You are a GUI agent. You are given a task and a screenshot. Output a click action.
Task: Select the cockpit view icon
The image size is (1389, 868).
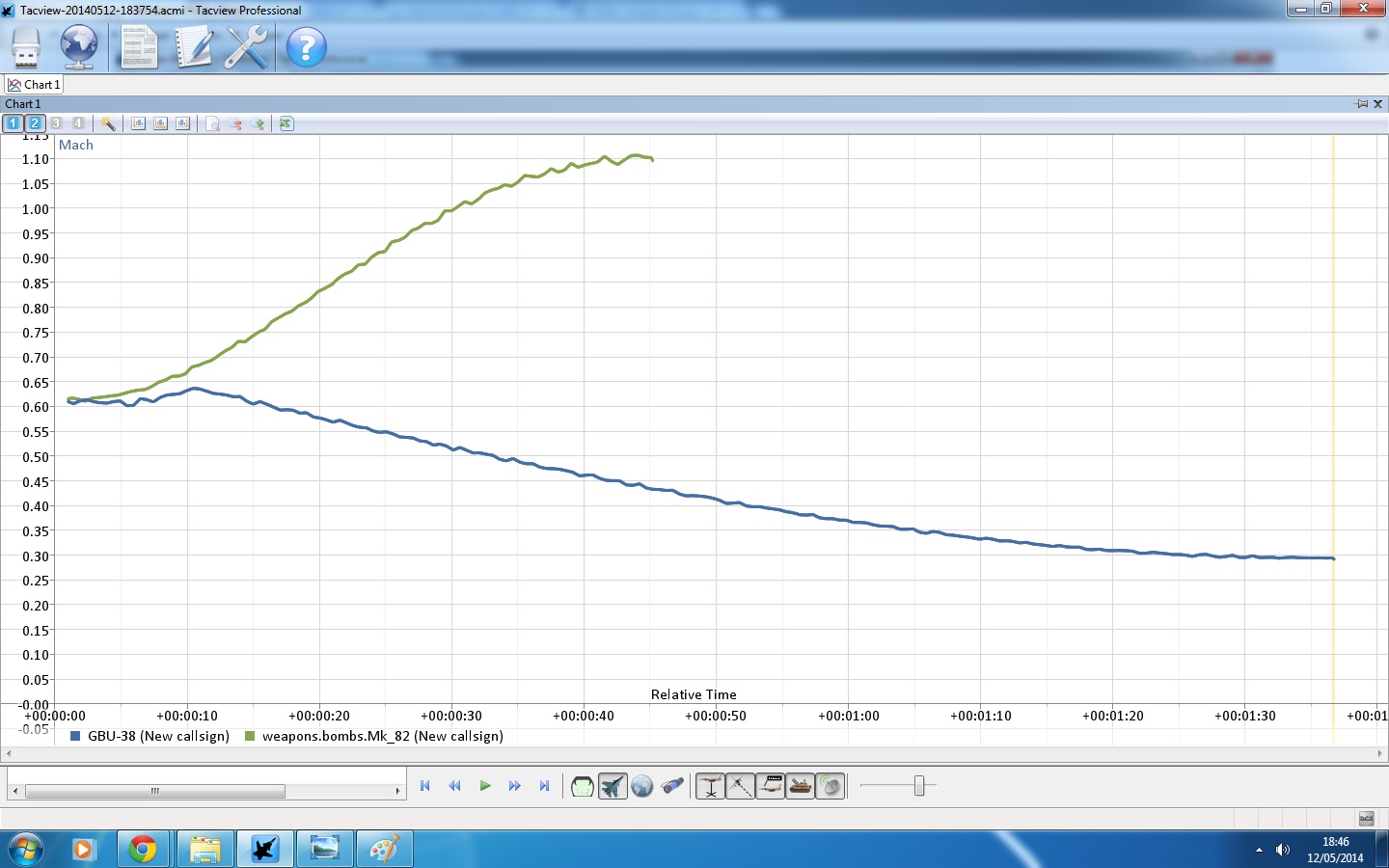coord(583,787)
